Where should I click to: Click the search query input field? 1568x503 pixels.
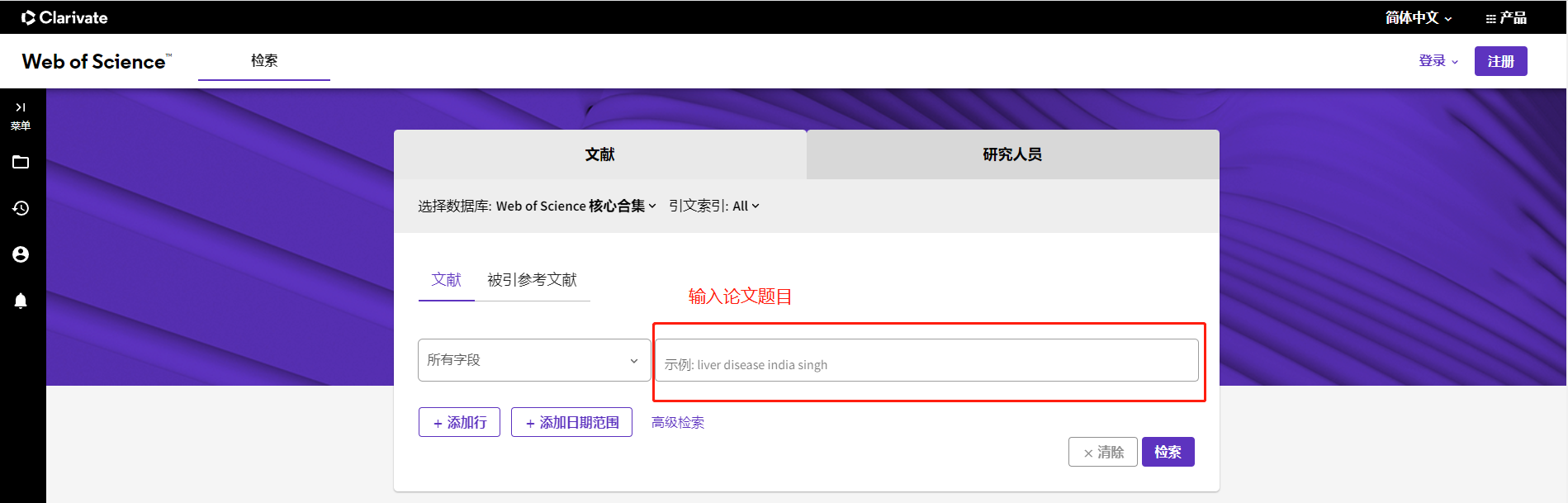926,360
